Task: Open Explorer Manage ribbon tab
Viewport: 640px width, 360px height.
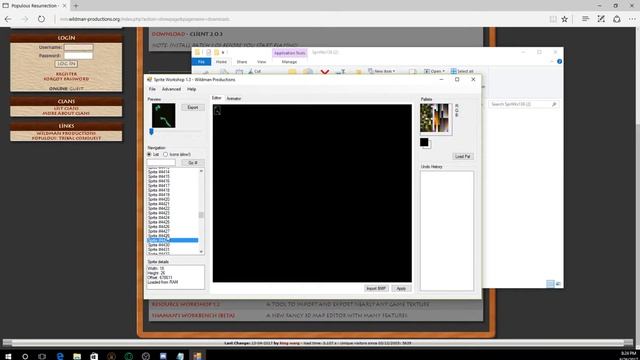Action: pos(289,62)
